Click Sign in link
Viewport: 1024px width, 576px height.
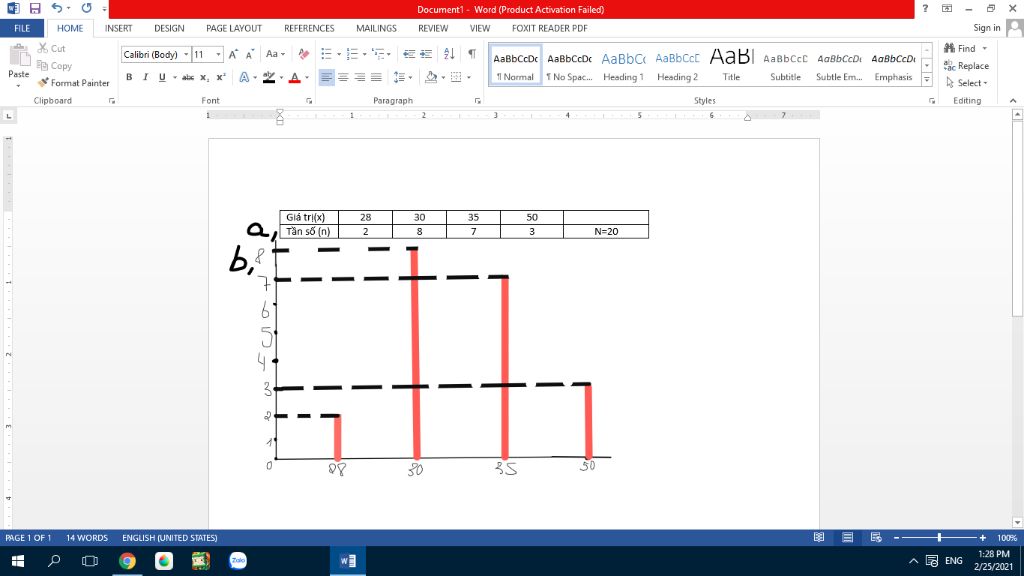pos(986,28)
